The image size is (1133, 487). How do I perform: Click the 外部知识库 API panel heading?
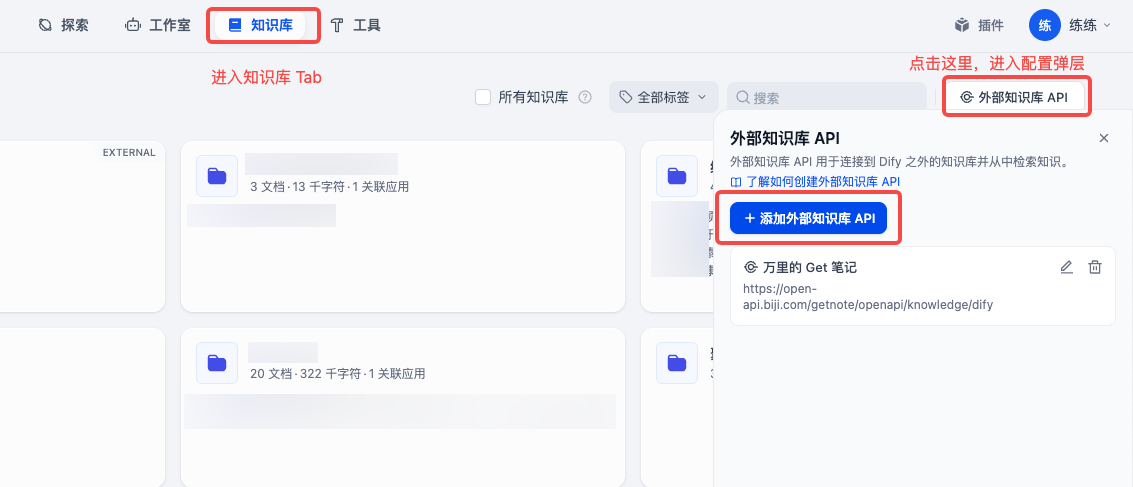point(784,138)
